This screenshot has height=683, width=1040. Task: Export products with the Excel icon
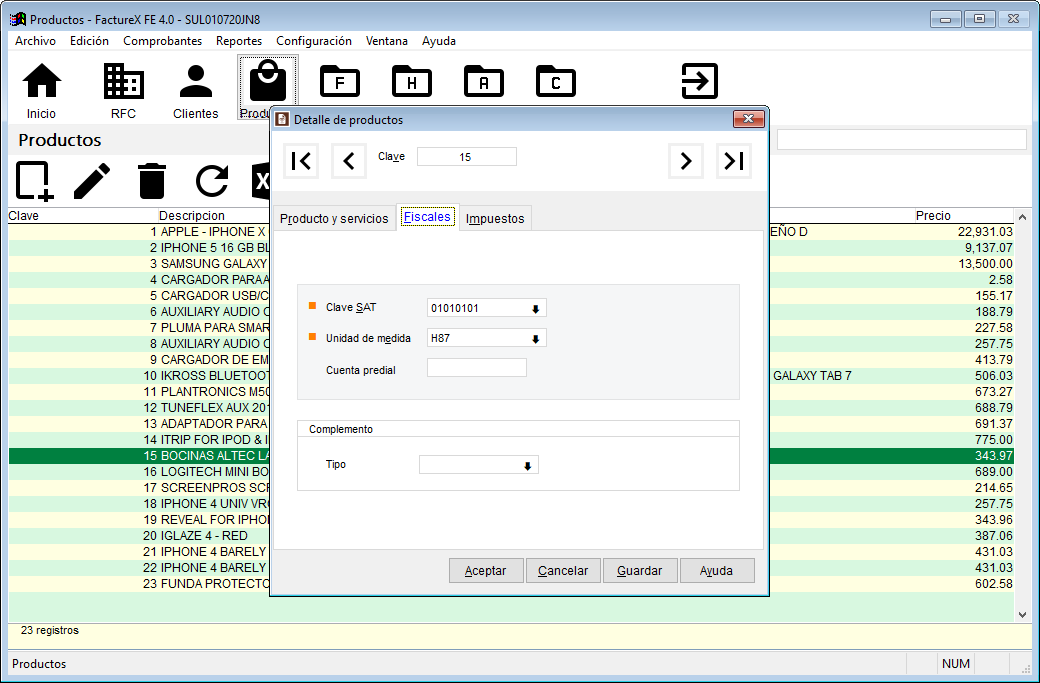tap(261, 180)
